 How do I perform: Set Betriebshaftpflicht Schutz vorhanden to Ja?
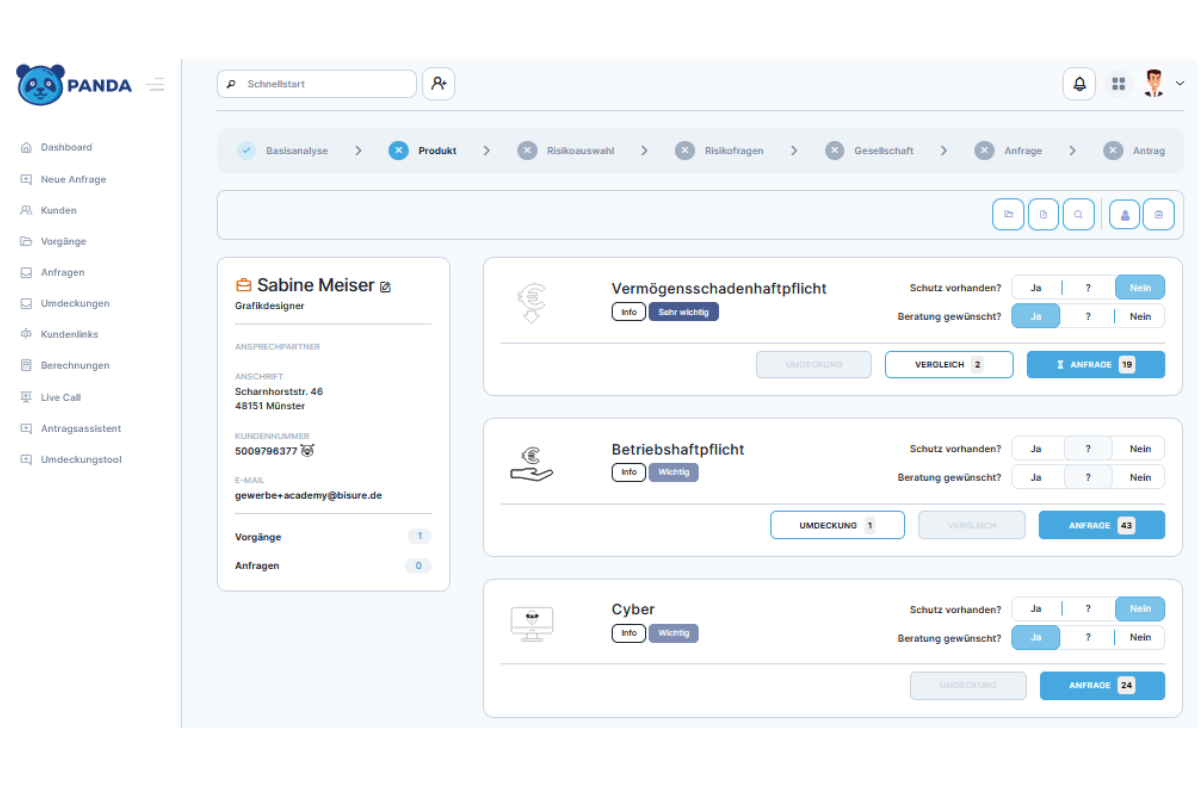coord(1036,449)
